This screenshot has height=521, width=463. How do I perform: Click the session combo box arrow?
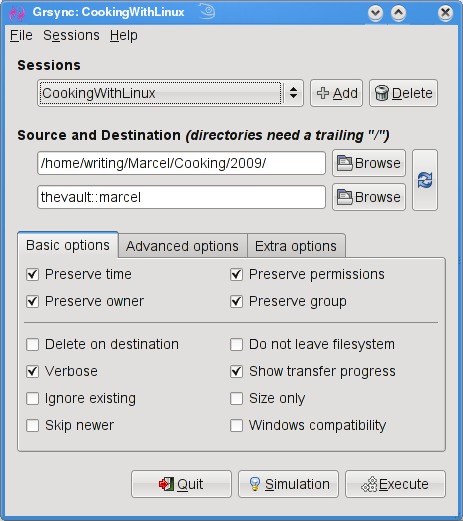pyautogui.click(x=293, y=93)
